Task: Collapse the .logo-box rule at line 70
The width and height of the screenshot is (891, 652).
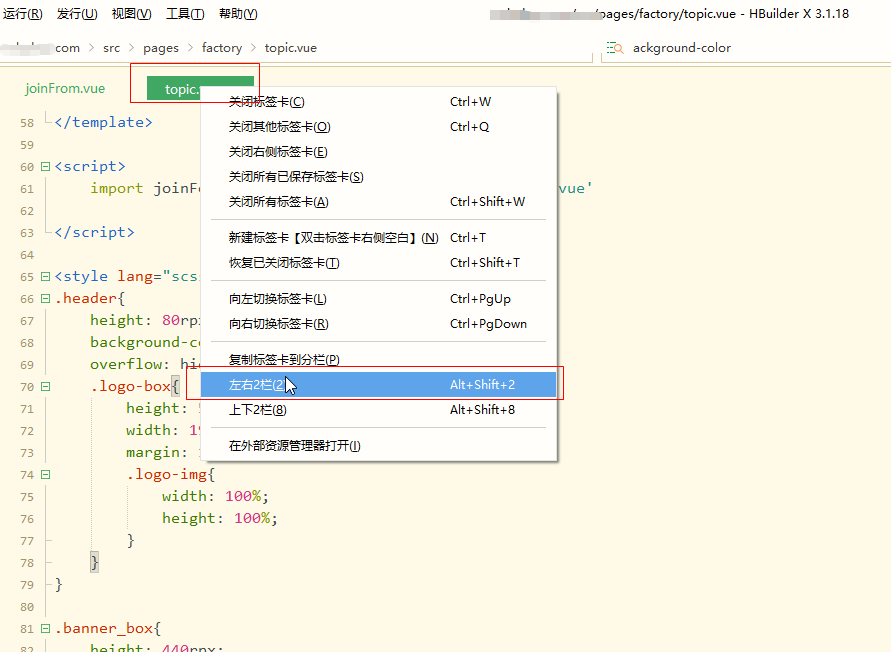Action: (x=45, y=387)
